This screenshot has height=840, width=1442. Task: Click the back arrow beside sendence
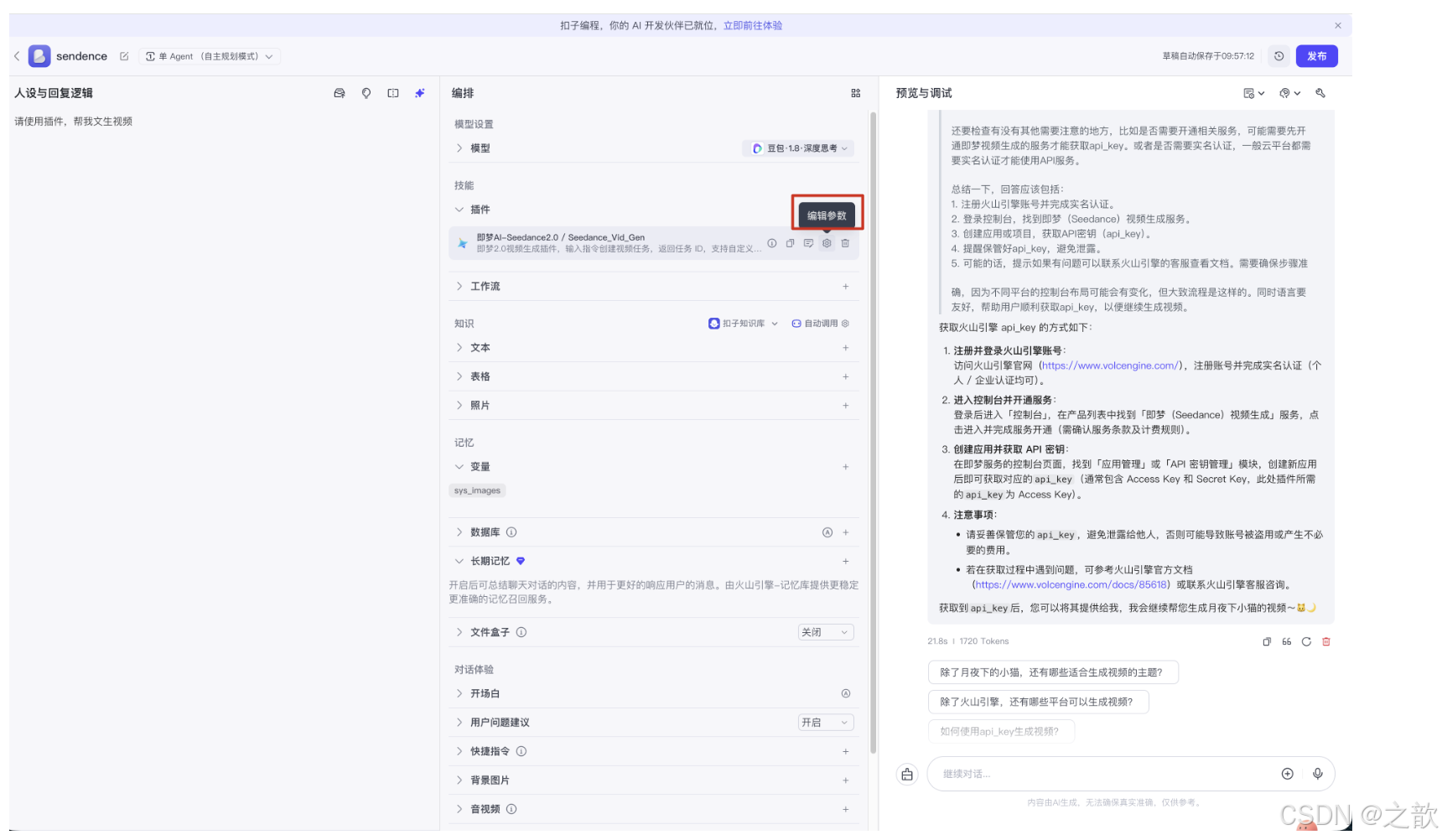pyautogui.click(x=17, y=56)
